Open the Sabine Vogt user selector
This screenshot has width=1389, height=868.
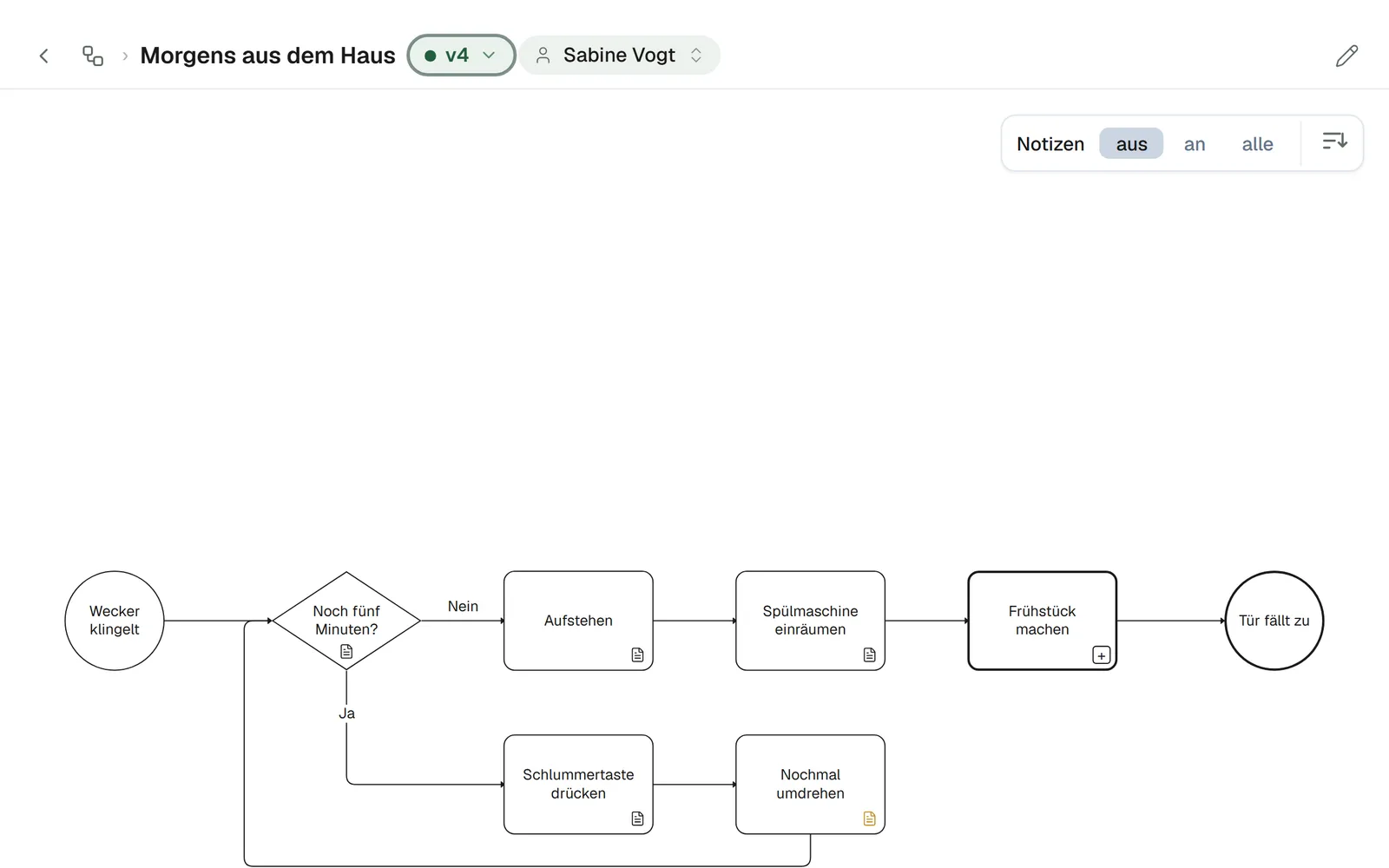[620, 56]
